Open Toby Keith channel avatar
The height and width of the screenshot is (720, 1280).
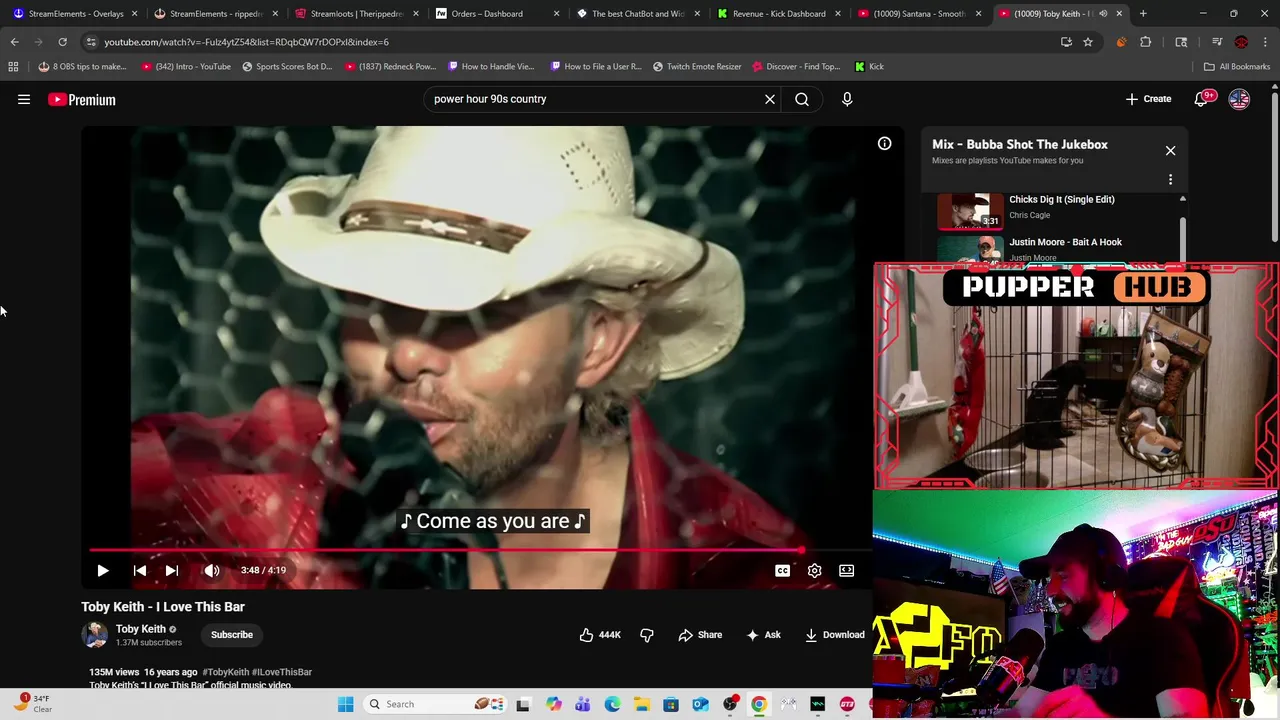[95, 635]
